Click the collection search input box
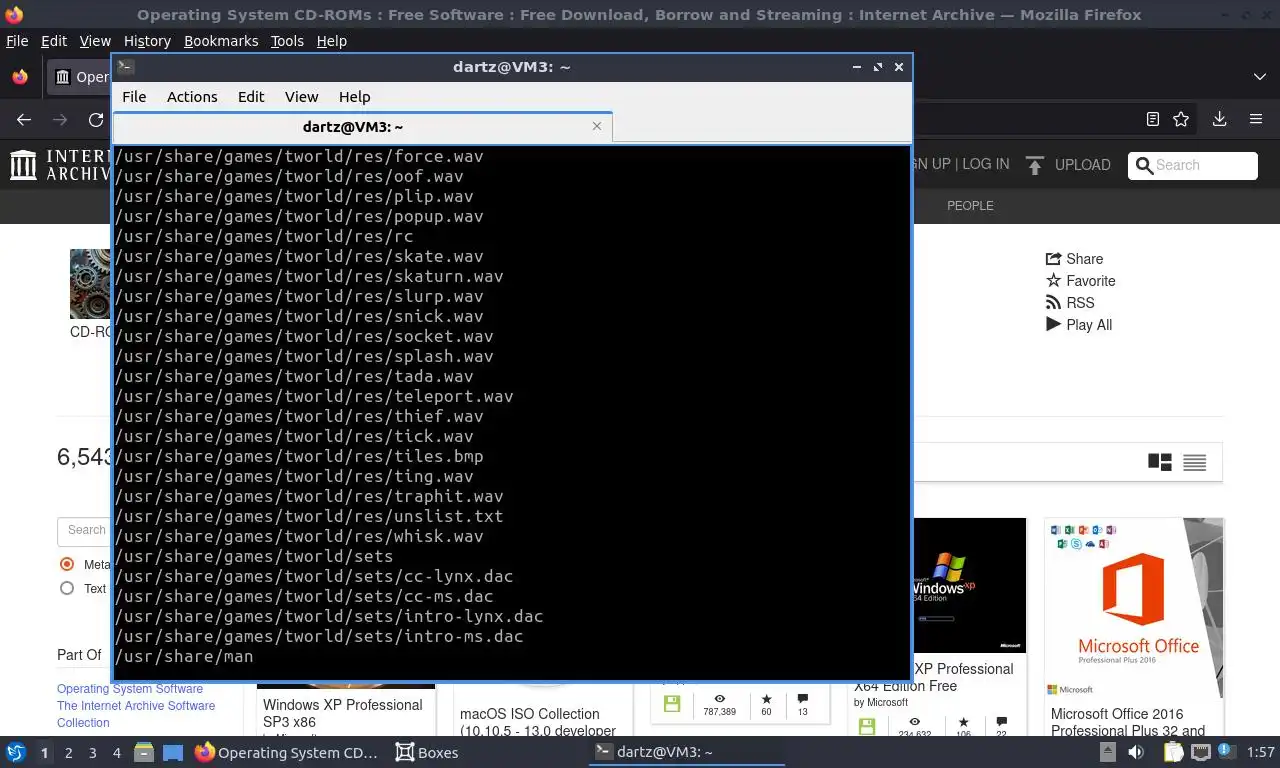 (85, 530)
